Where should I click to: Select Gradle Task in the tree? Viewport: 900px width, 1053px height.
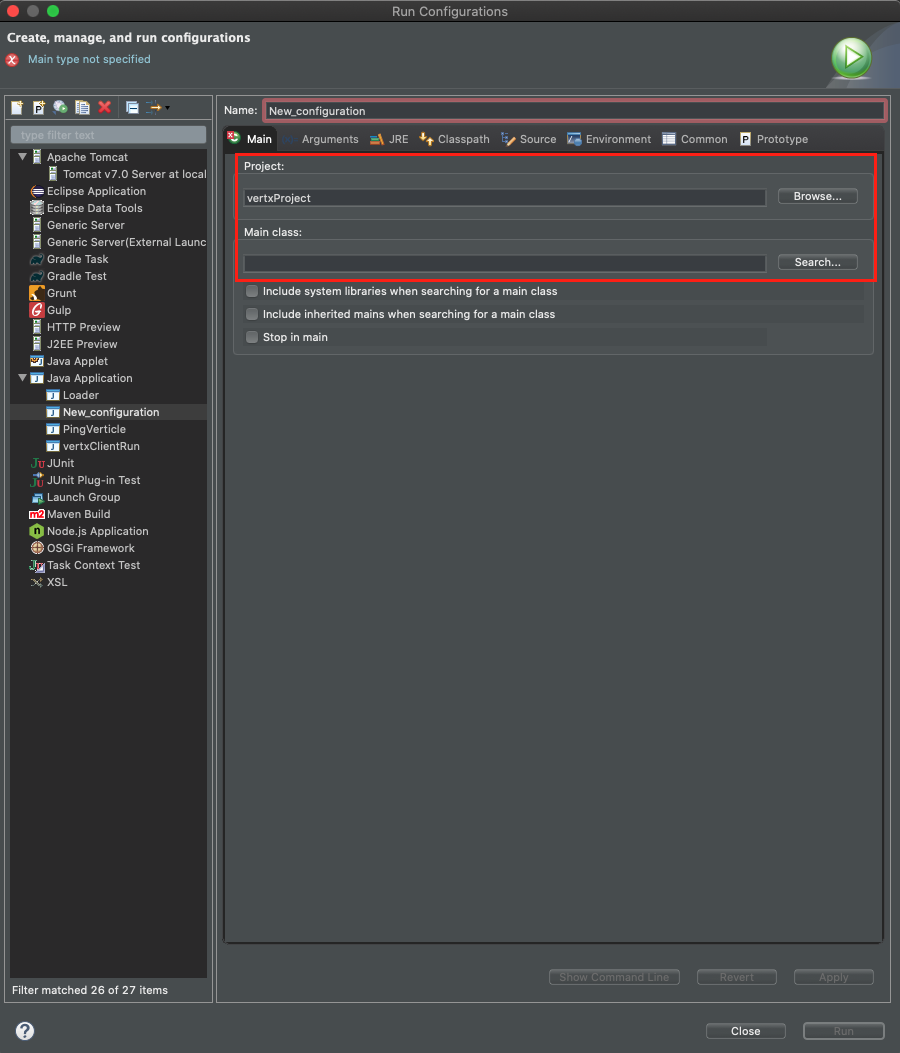(x=69, y=259)
